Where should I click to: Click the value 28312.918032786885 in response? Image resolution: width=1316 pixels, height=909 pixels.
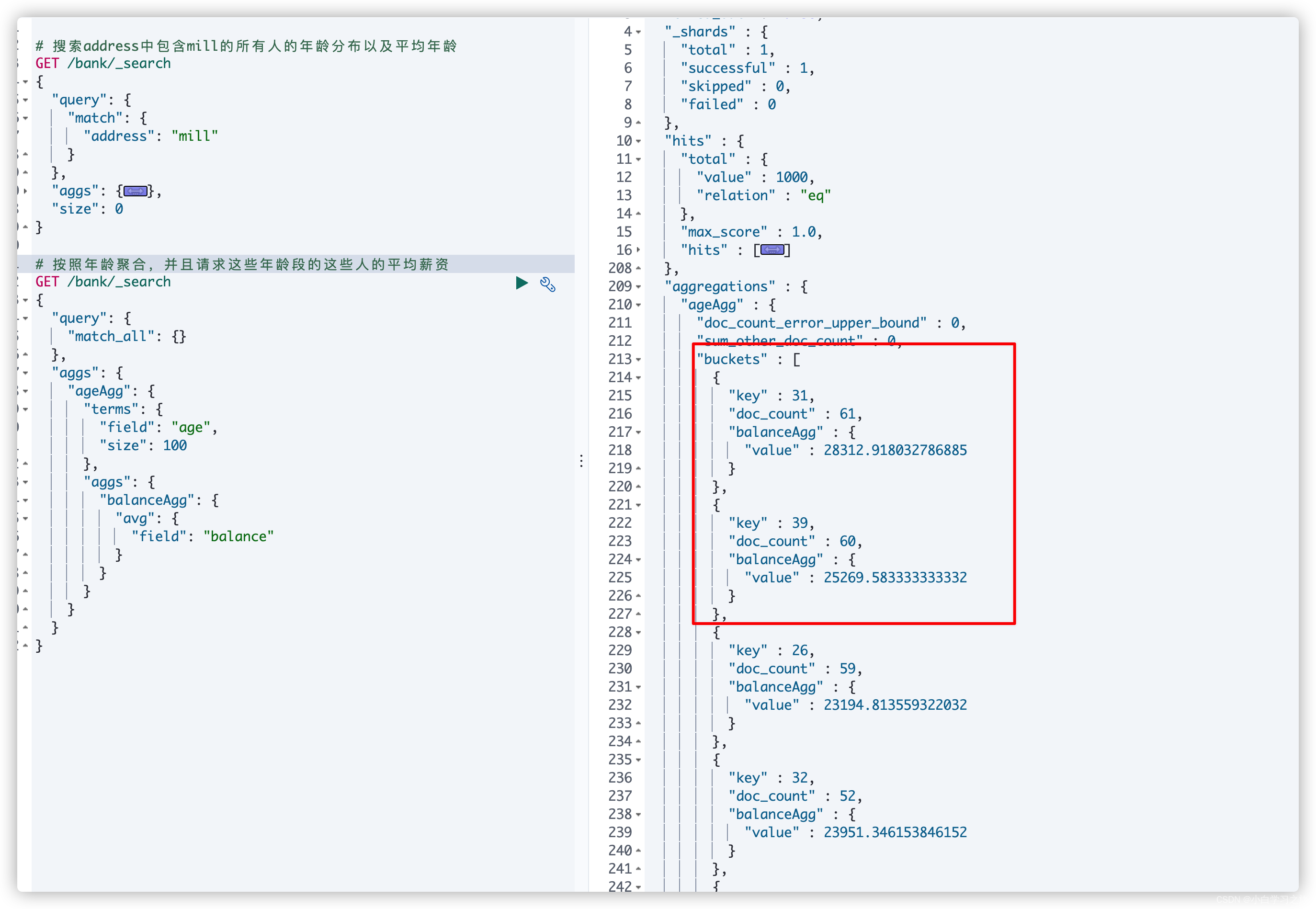click(x=895, y=451)
